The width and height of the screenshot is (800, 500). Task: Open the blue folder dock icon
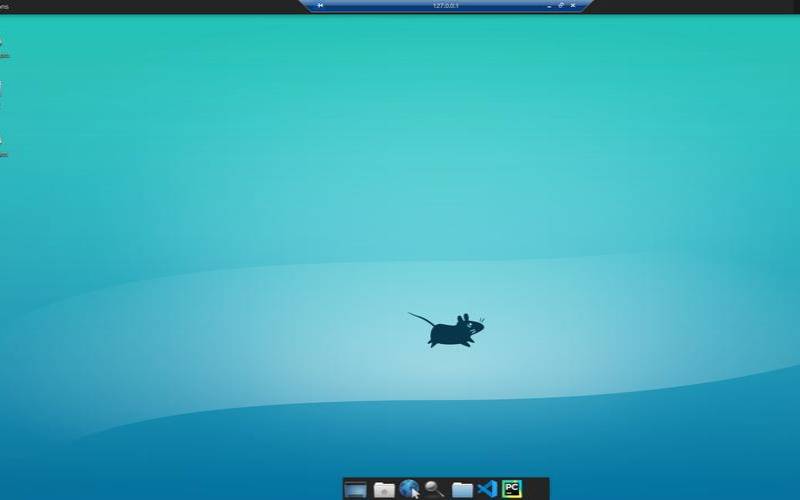(x=462, y=490)
